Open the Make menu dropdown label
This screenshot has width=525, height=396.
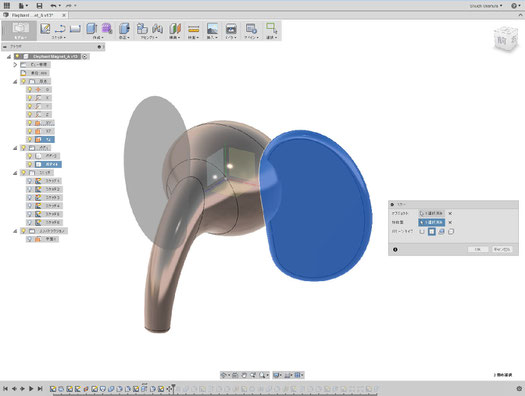coord(231,37)
